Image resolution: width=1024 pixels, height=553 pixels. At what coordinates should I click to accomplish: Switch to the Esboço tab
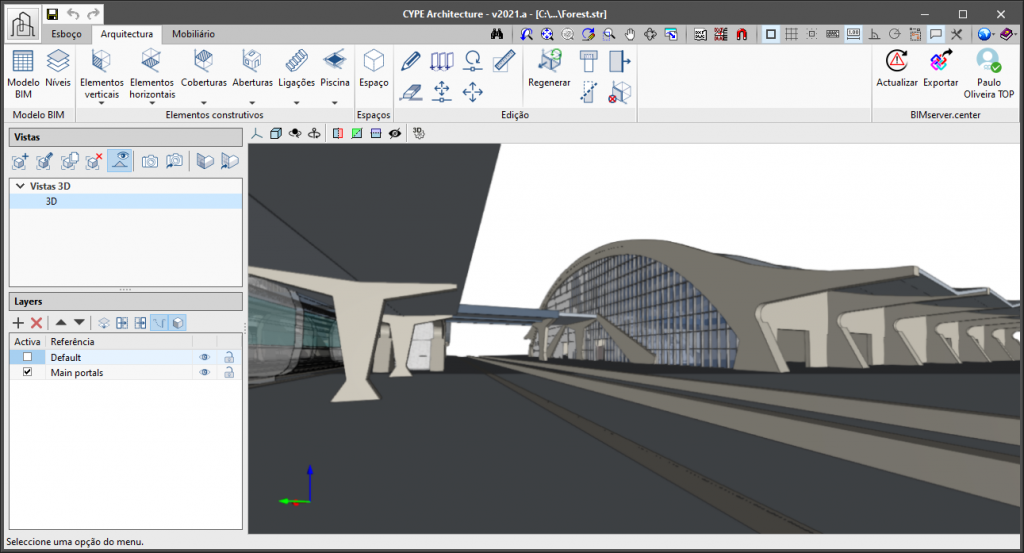67,34
